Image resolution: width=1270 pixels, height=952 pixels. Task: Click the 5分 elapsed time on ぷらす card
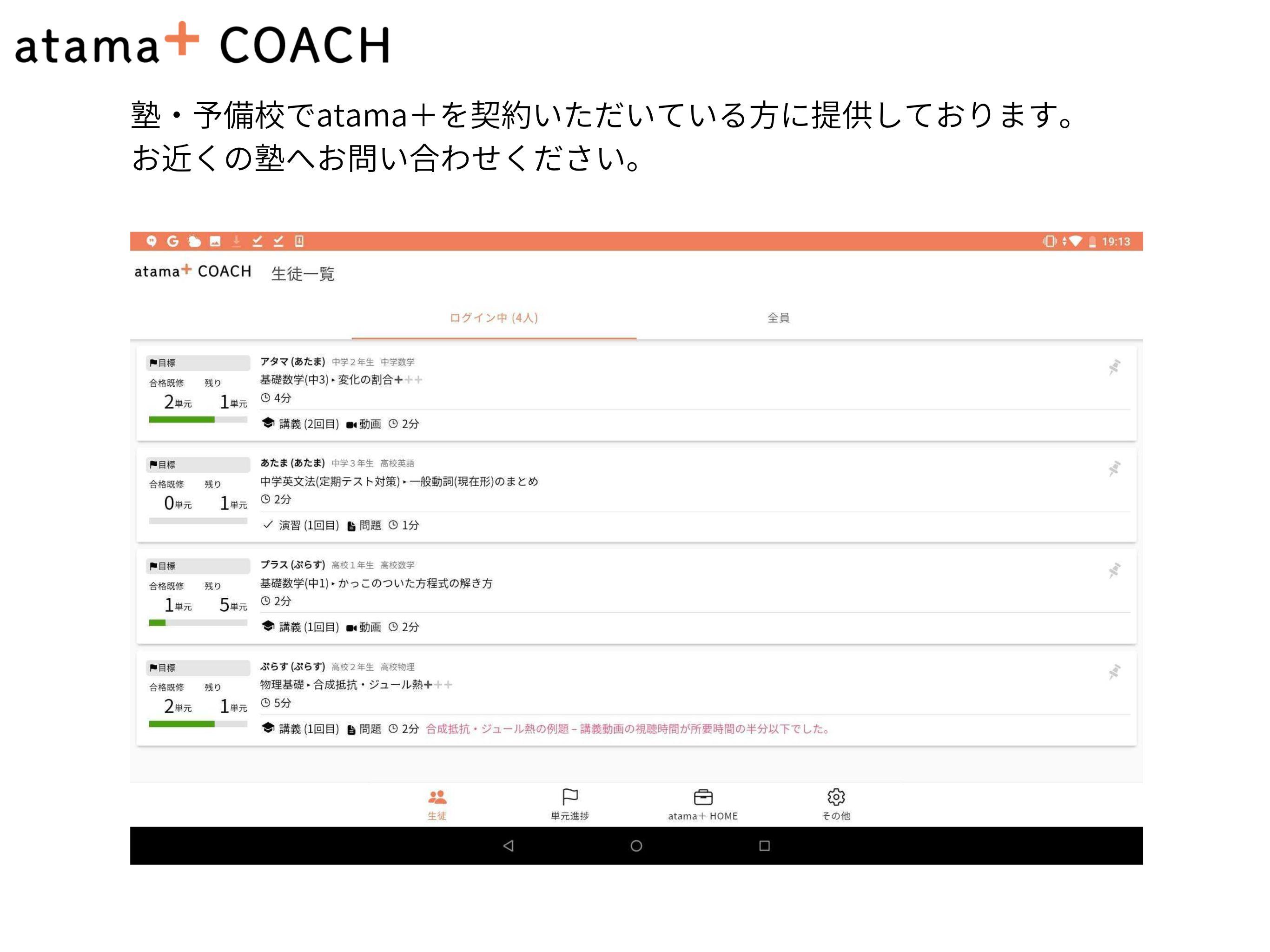click(276, 702)
